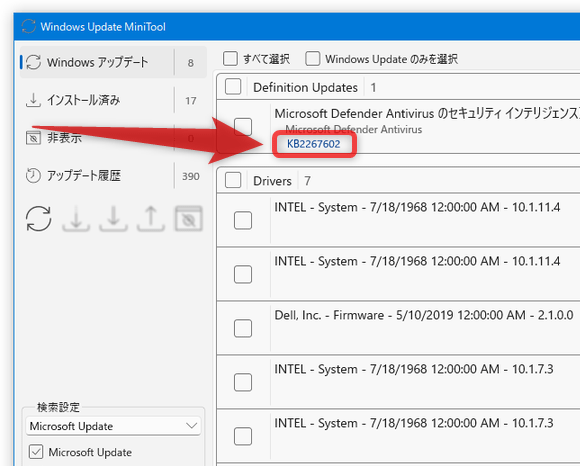Open the Windows アップデート tab
The height and width of the screenshot is (466, 580).
tap(113, 62)
